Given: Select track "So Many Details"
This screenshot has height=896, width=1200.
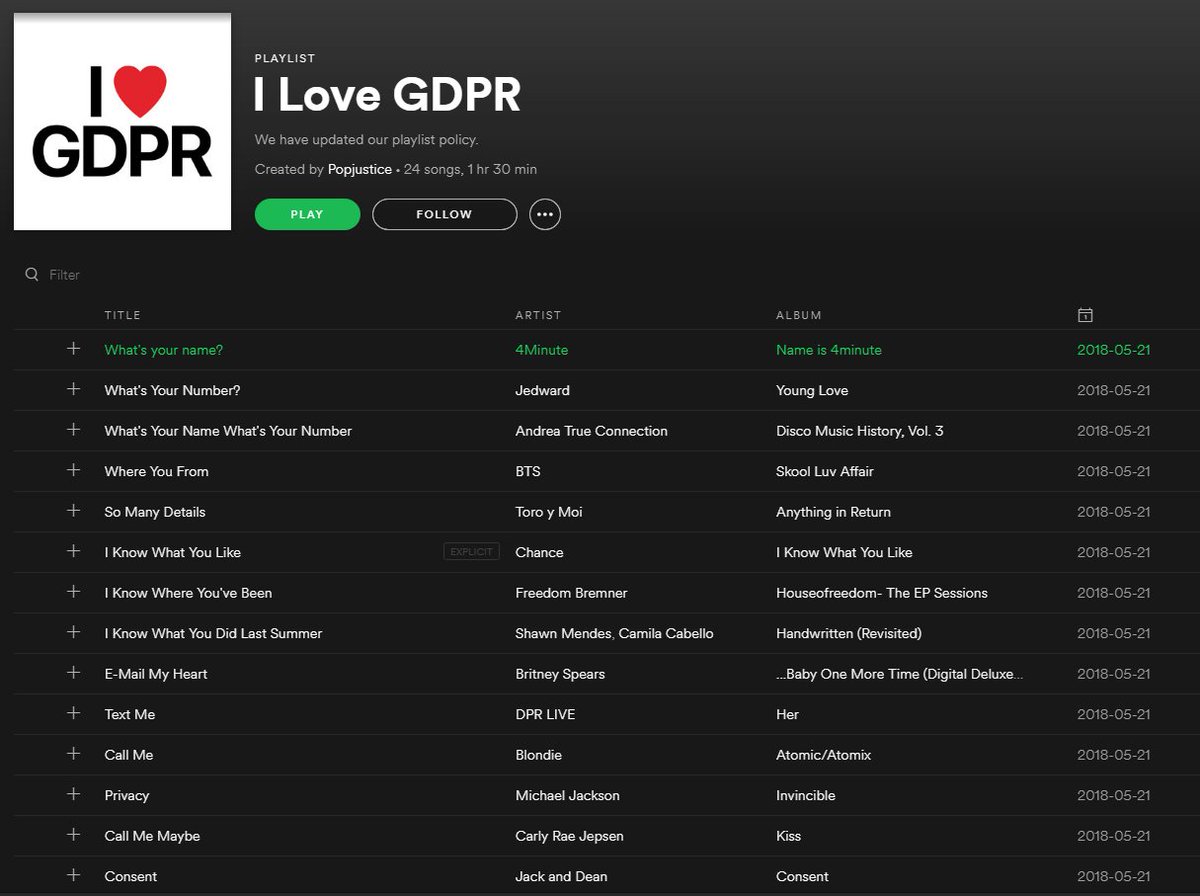Looking at the screenshot, I should coord(155,512).
